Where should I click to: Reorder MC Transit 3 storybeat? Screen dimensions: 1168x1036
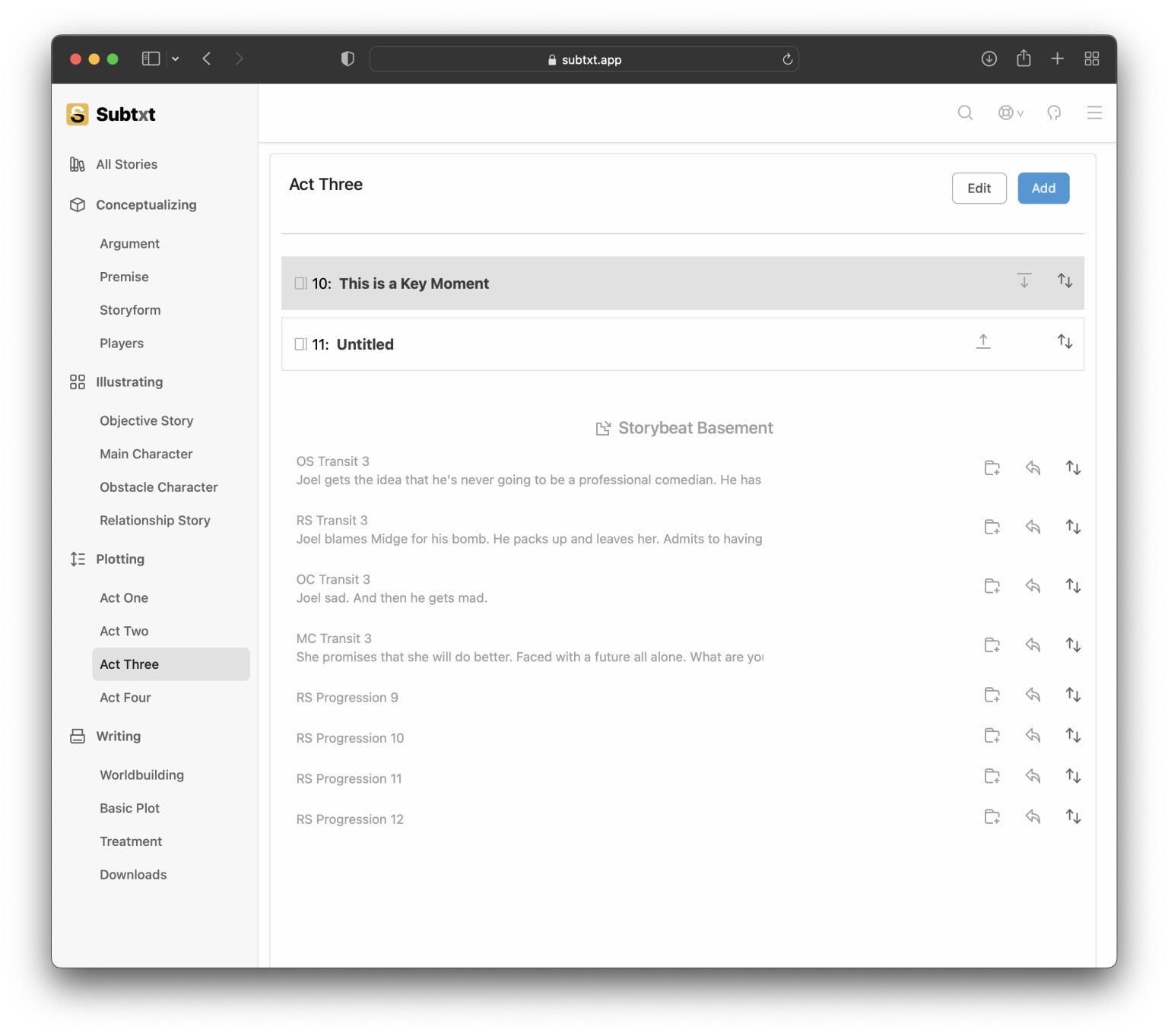coord(1073,645)
